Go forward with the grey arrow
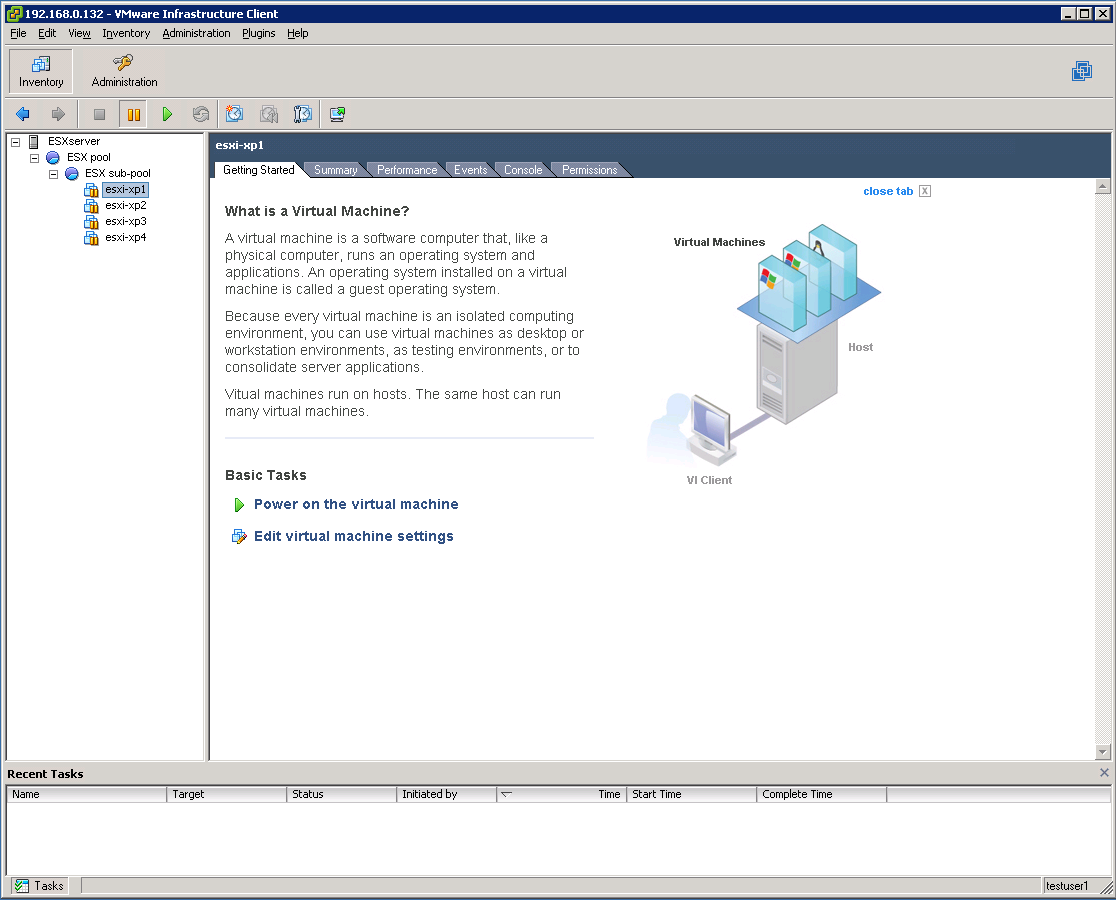This screenshot has height=900, width=1116. (x=58, y=114)
